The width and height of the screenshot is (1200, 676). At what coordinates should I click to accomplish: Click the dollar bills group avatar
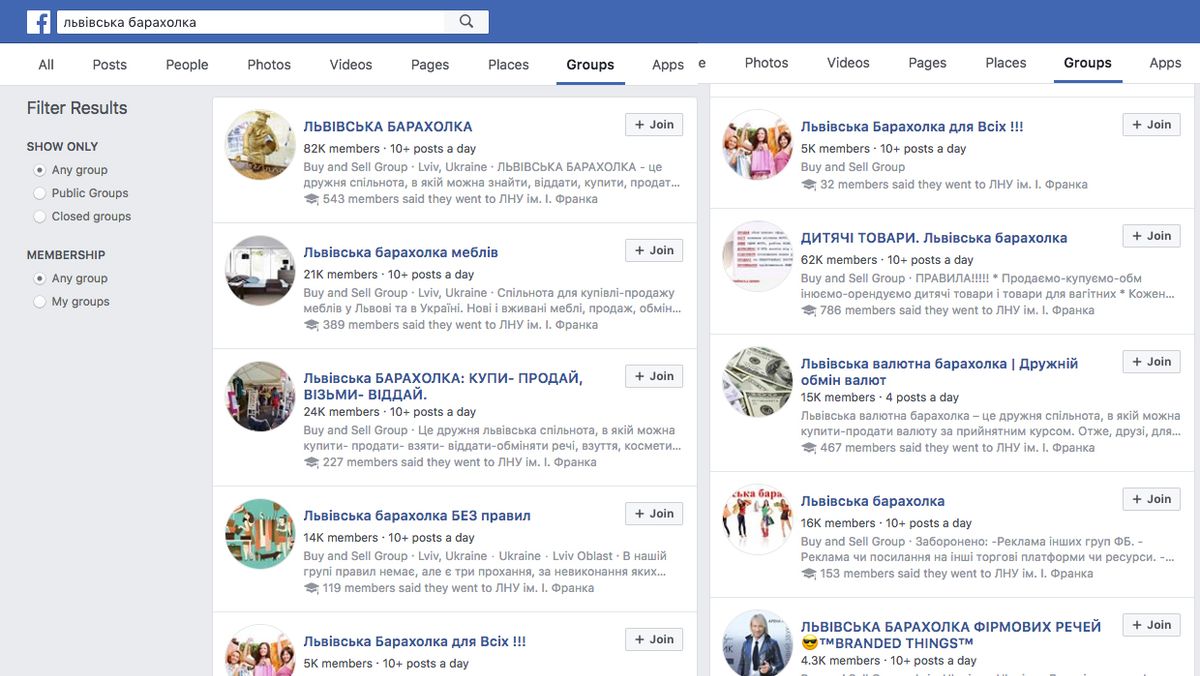click(757, 381)
